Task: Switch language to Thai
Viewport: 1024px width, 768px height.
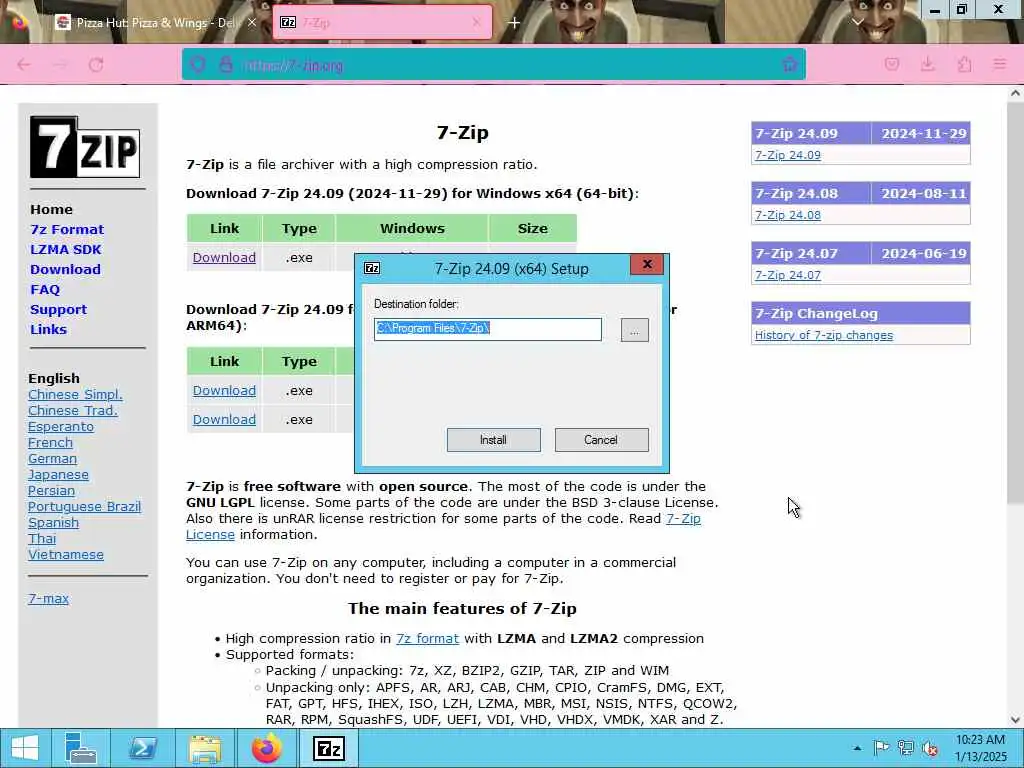Action: [42, 539]
